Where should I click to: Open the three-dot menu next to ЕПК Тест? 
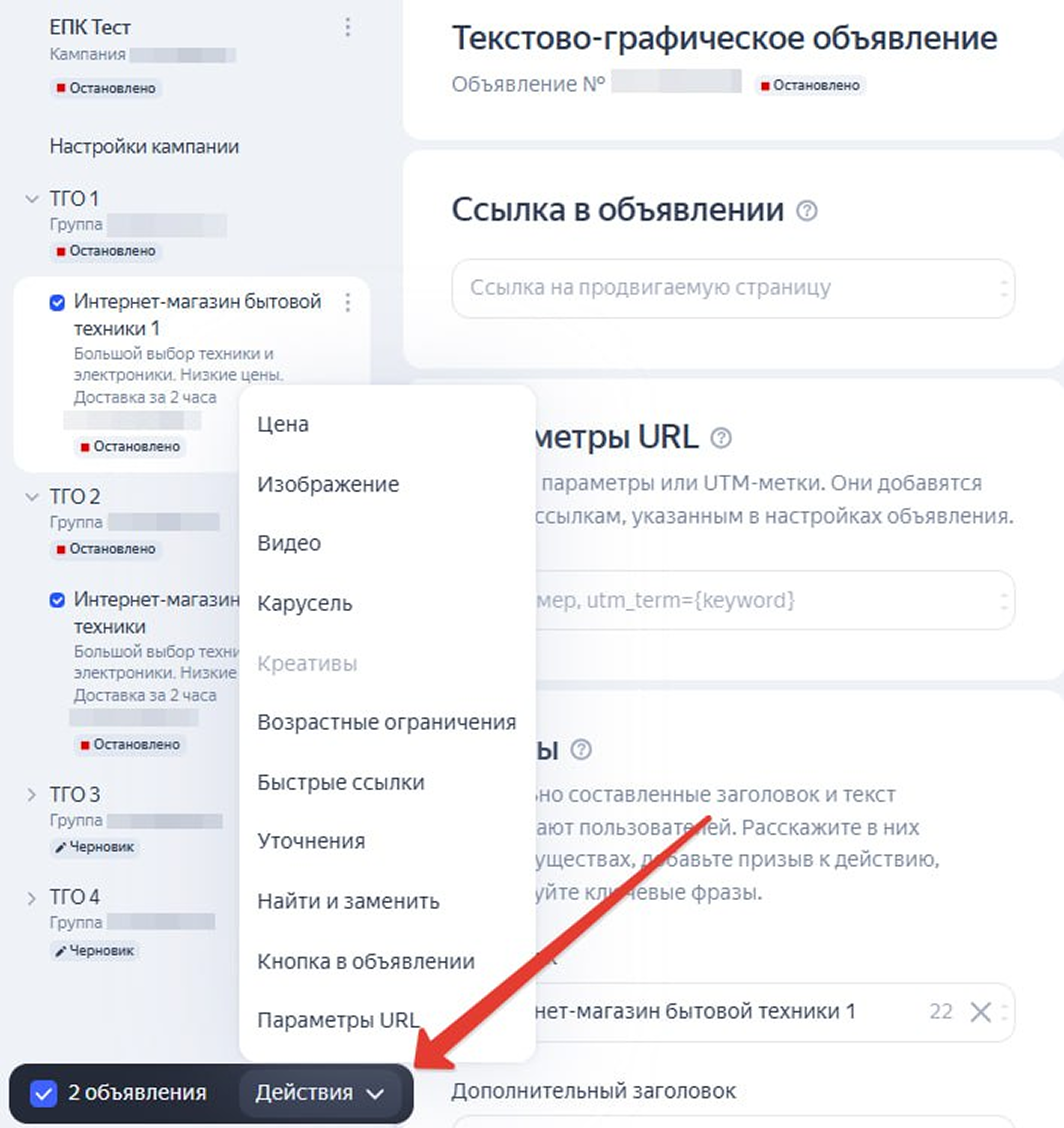(347, 27)
